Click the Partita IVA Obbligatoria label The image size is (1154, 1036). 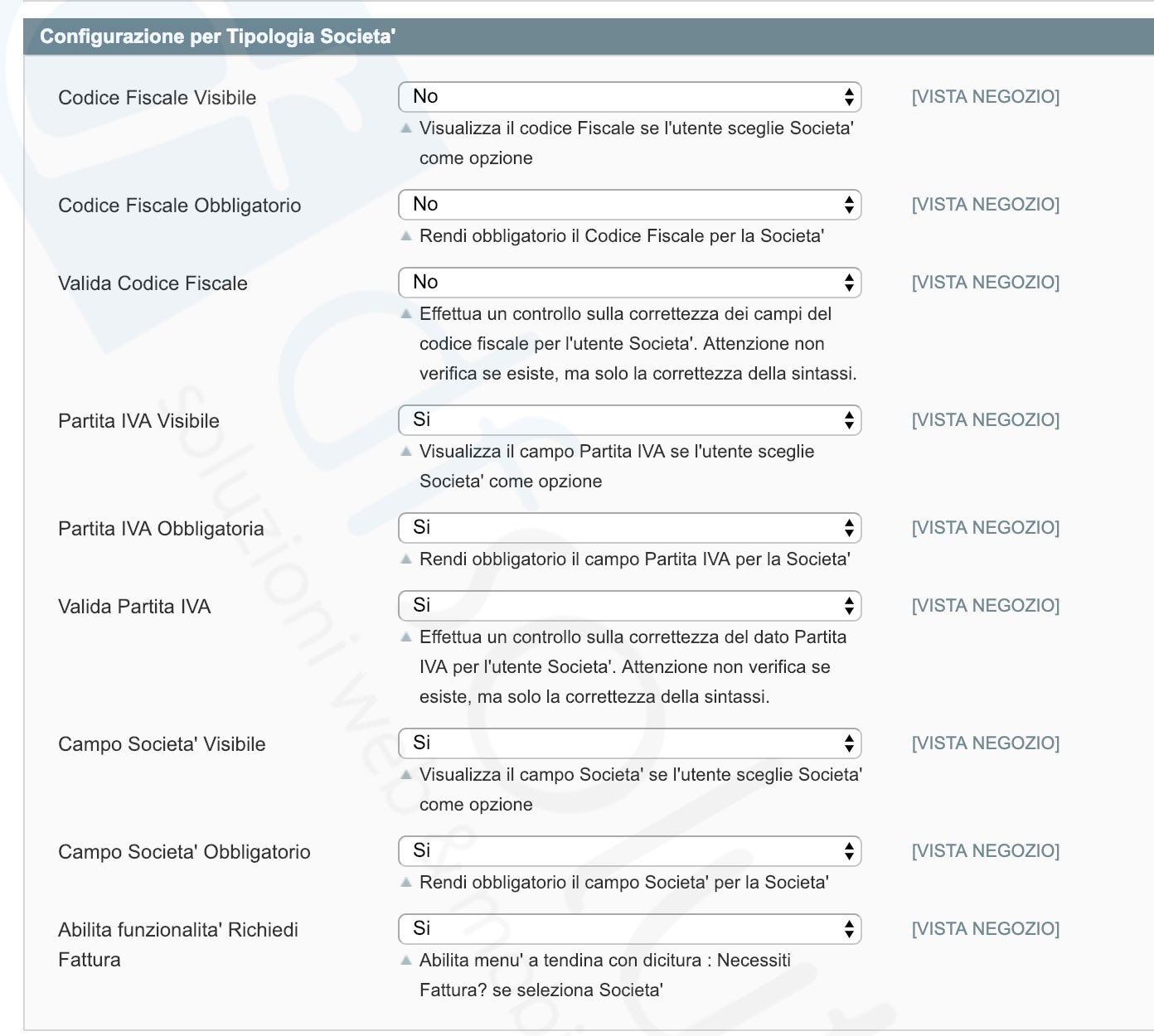click(161, 529)
